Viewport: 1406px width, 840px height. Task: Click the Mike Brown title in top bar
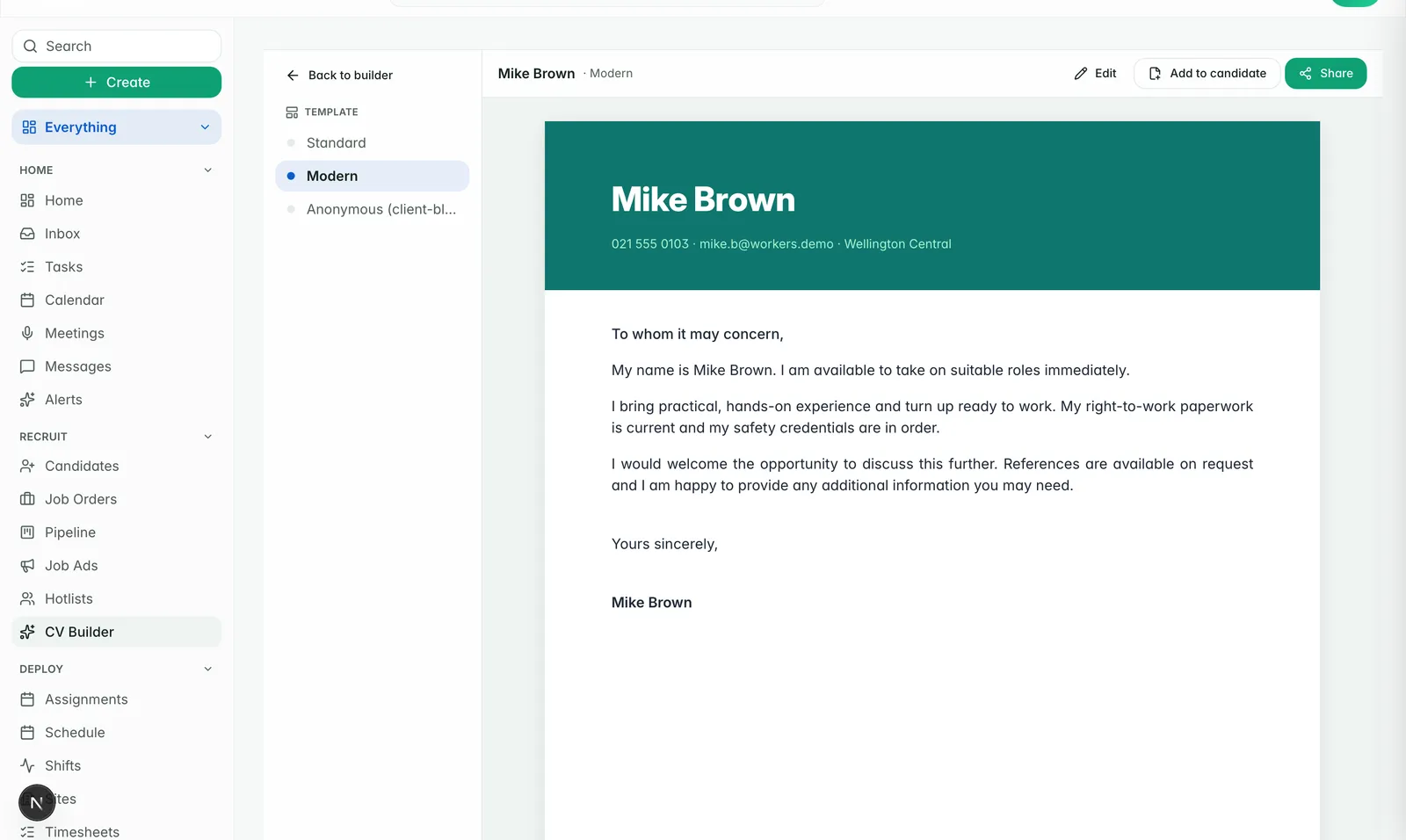[537, 74]
